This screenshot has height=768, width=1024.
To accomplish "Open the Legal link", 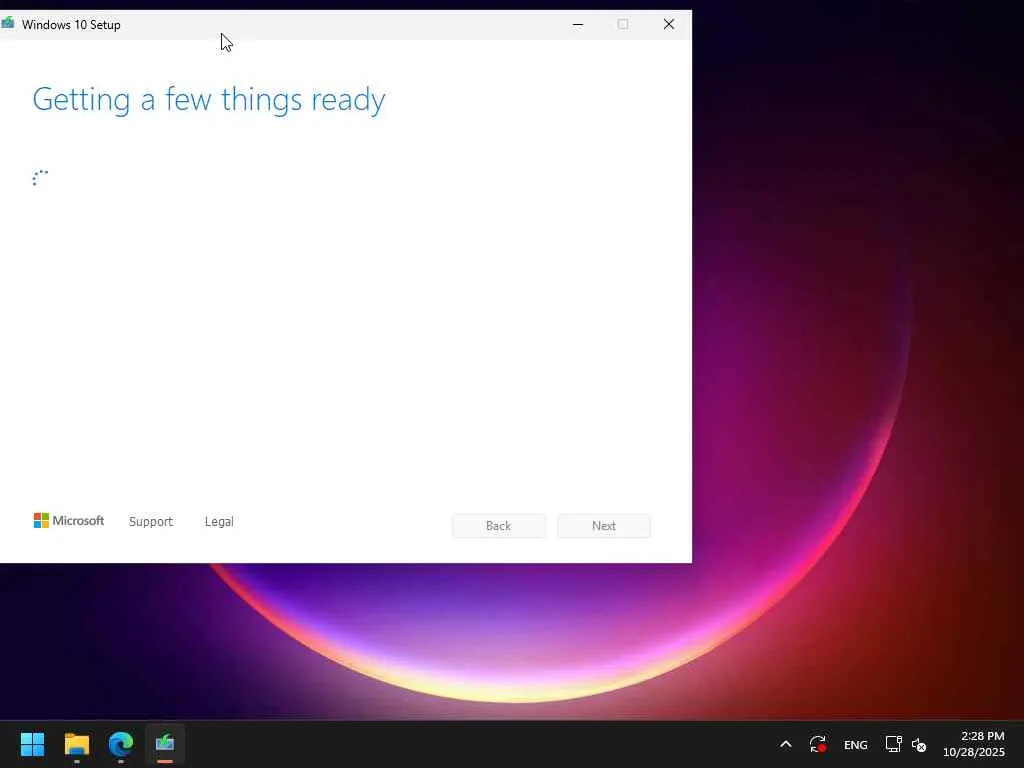I will coord(219,521).
